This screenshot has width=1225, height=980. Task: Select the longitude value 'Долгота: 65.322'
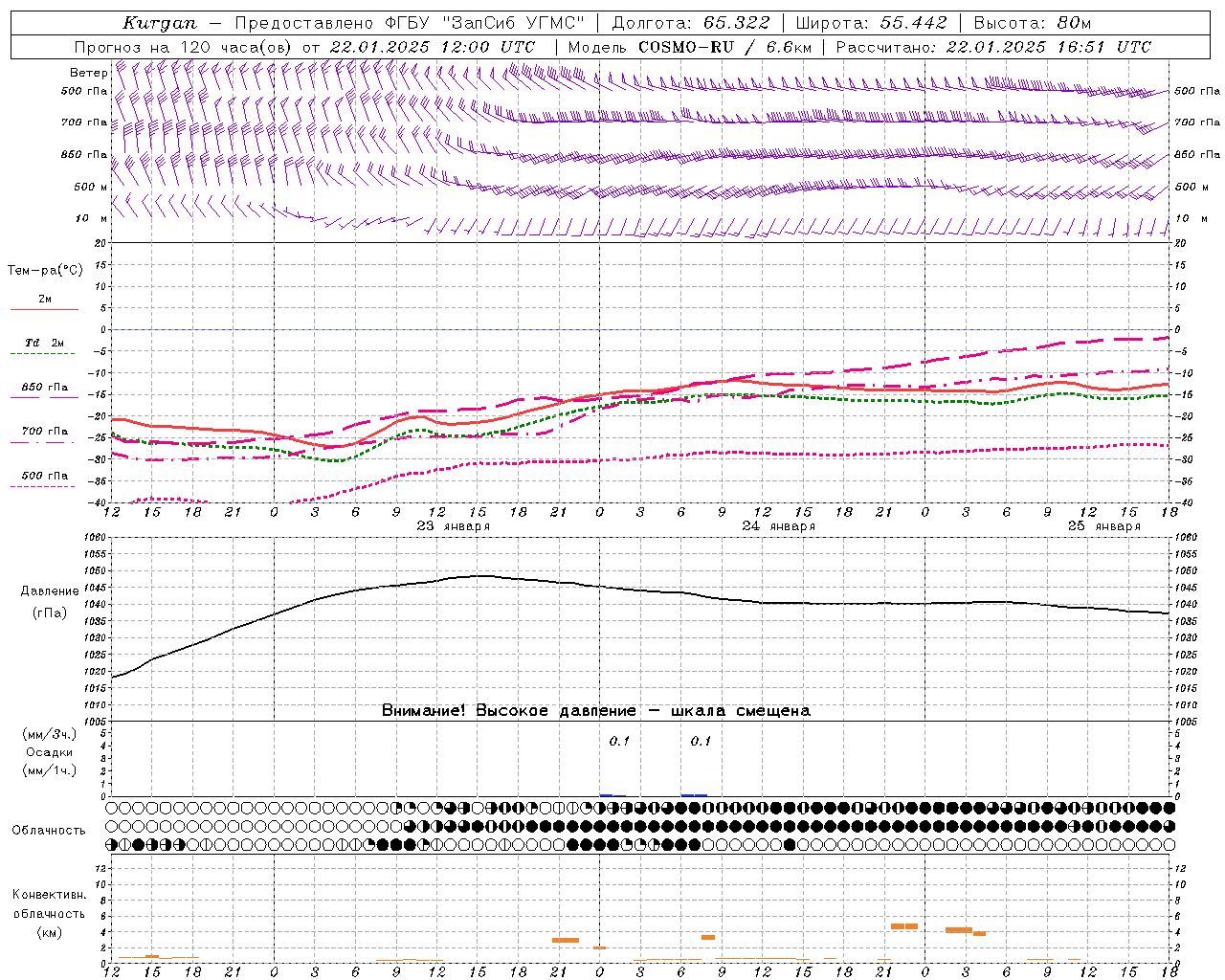pos(691,23)
